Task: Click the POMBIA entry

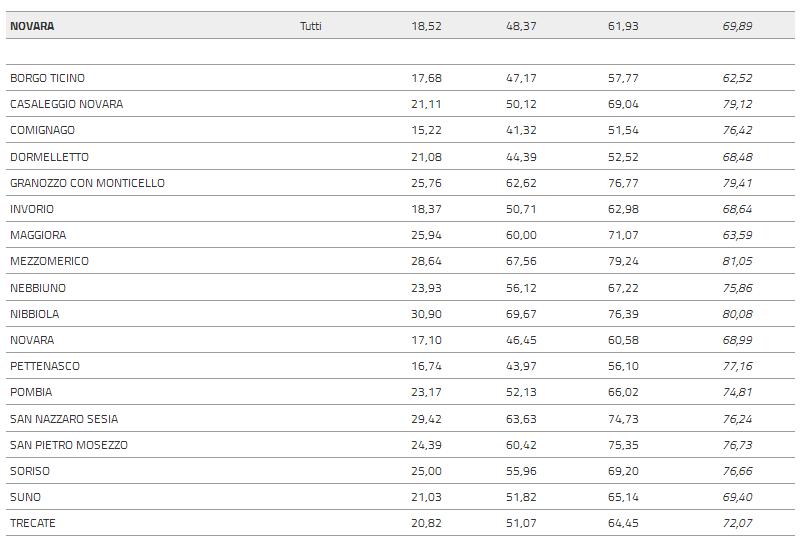Action: click(31, 392)
